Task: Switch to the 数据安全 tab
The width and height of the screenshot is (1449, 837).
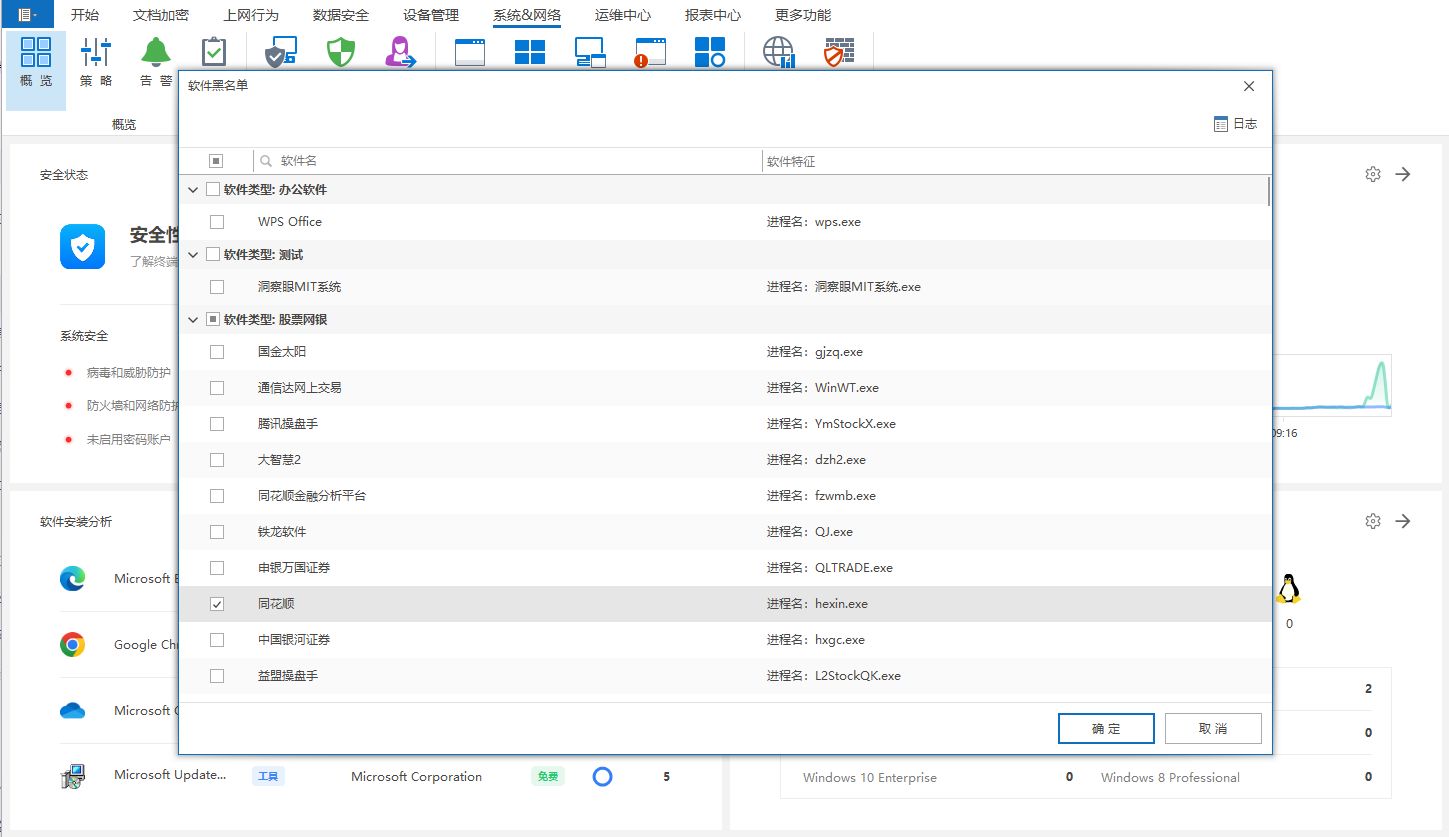Action: point(341,15)
